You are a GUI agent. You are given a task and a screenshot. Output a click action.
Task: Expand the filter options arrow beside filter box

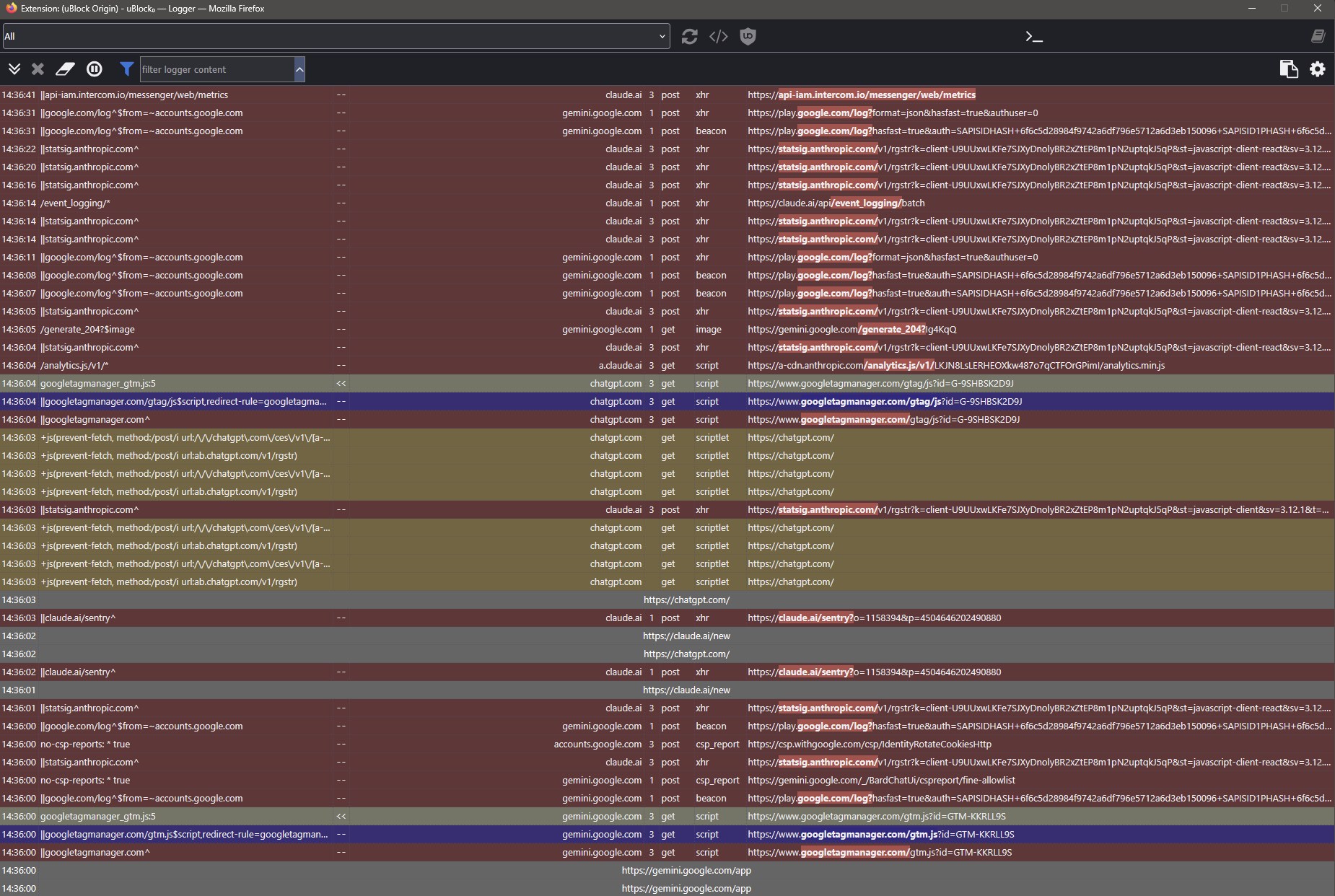299,69
